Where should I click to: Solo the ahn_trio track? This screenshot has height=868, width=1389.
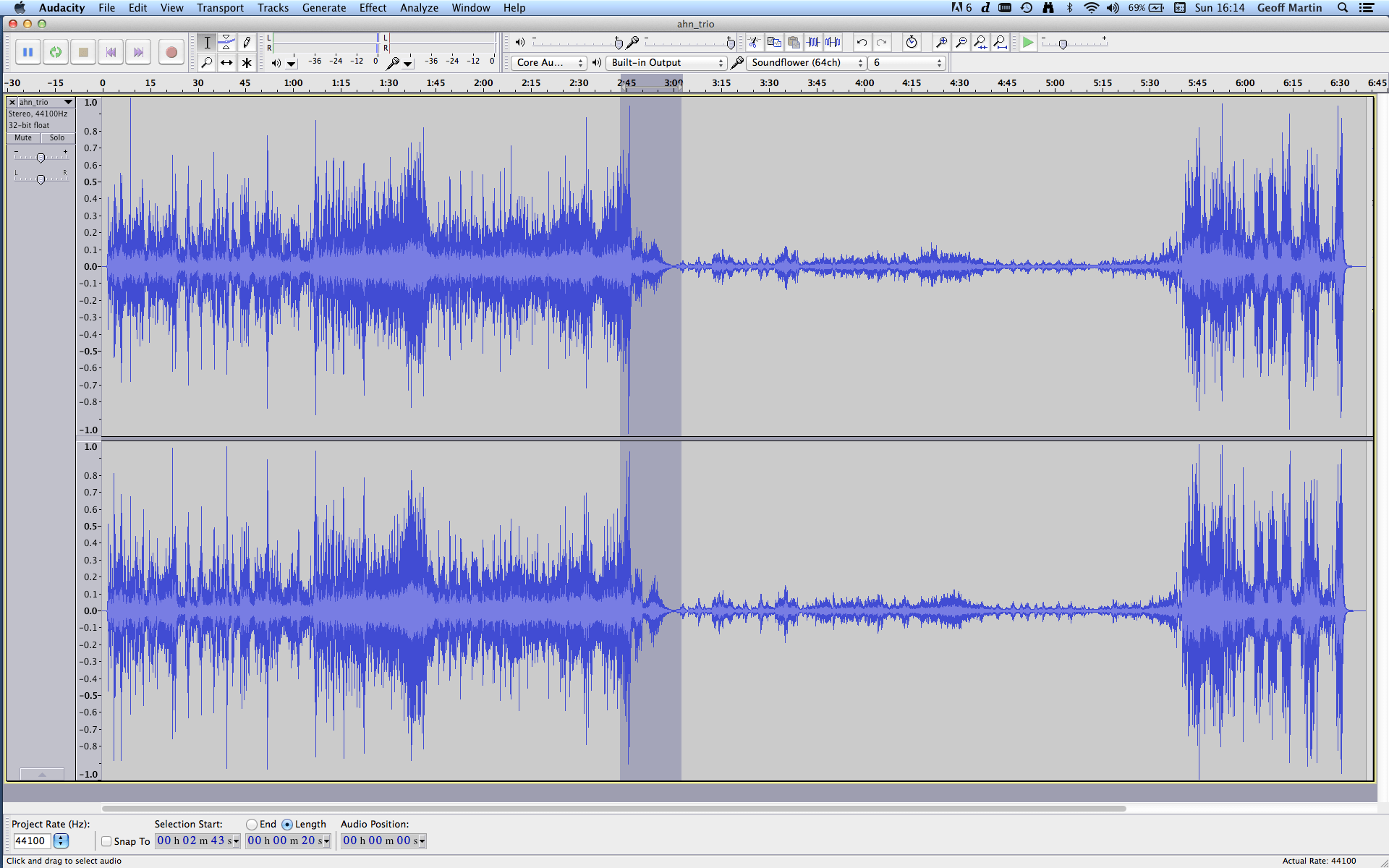[x=57, y=137]
